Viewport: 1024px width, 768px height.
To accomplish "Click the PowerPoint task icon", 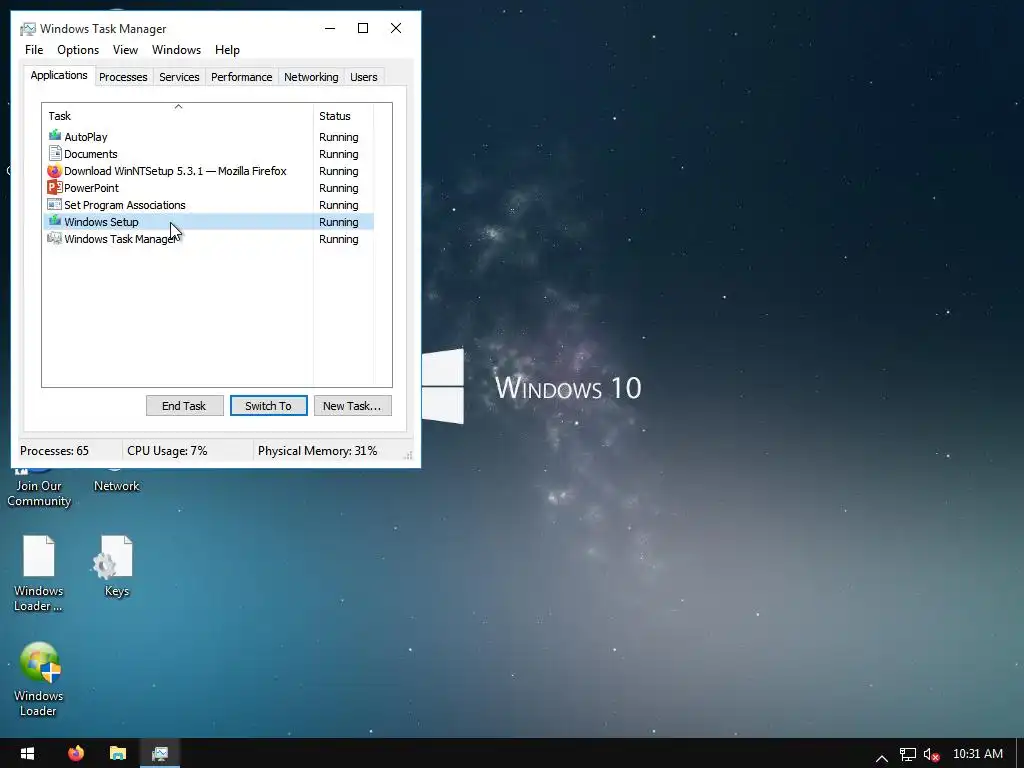I will [x=55, y=187].
